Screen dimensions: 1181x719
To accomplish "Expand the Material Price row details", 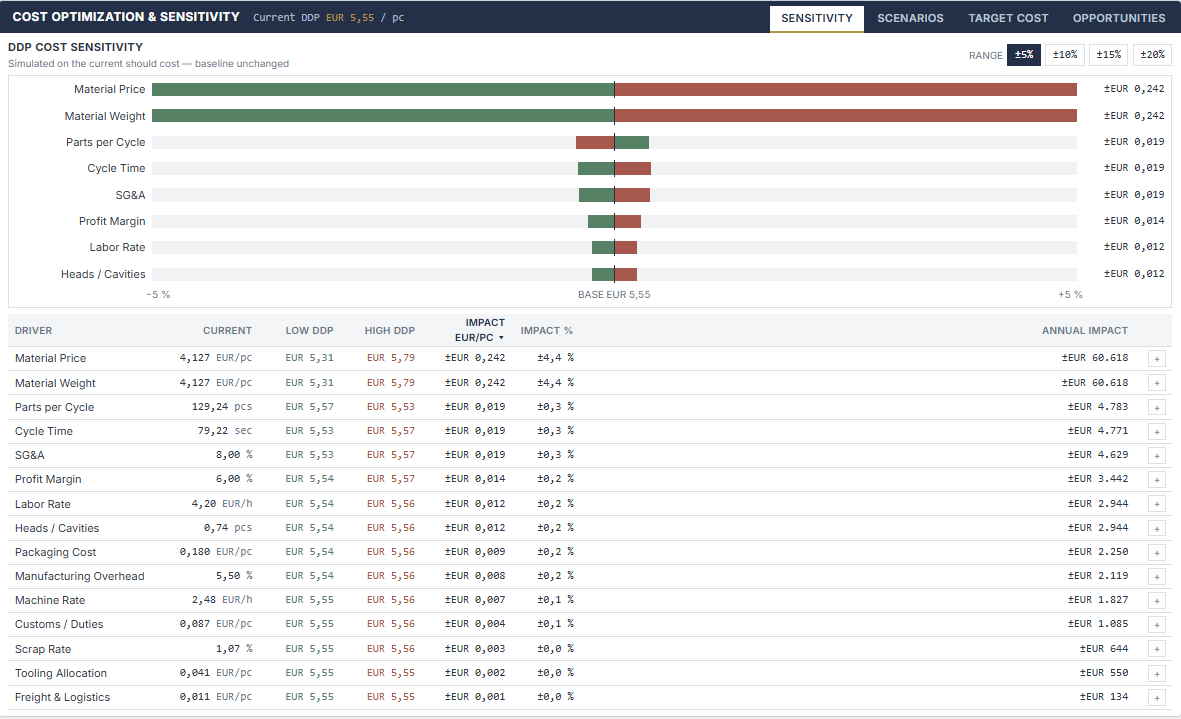I will tap(1157, 359).
